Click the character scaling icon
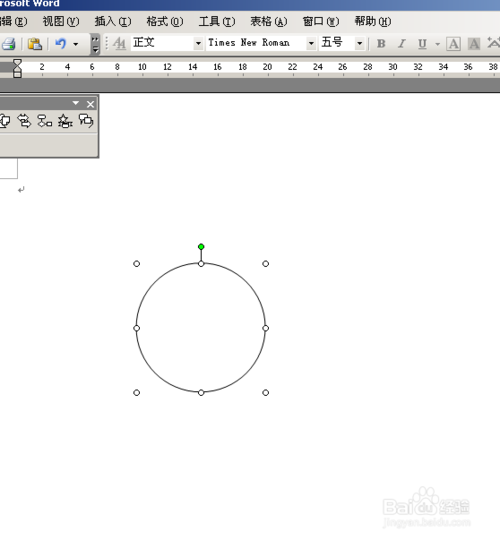 tap(494, 43)
